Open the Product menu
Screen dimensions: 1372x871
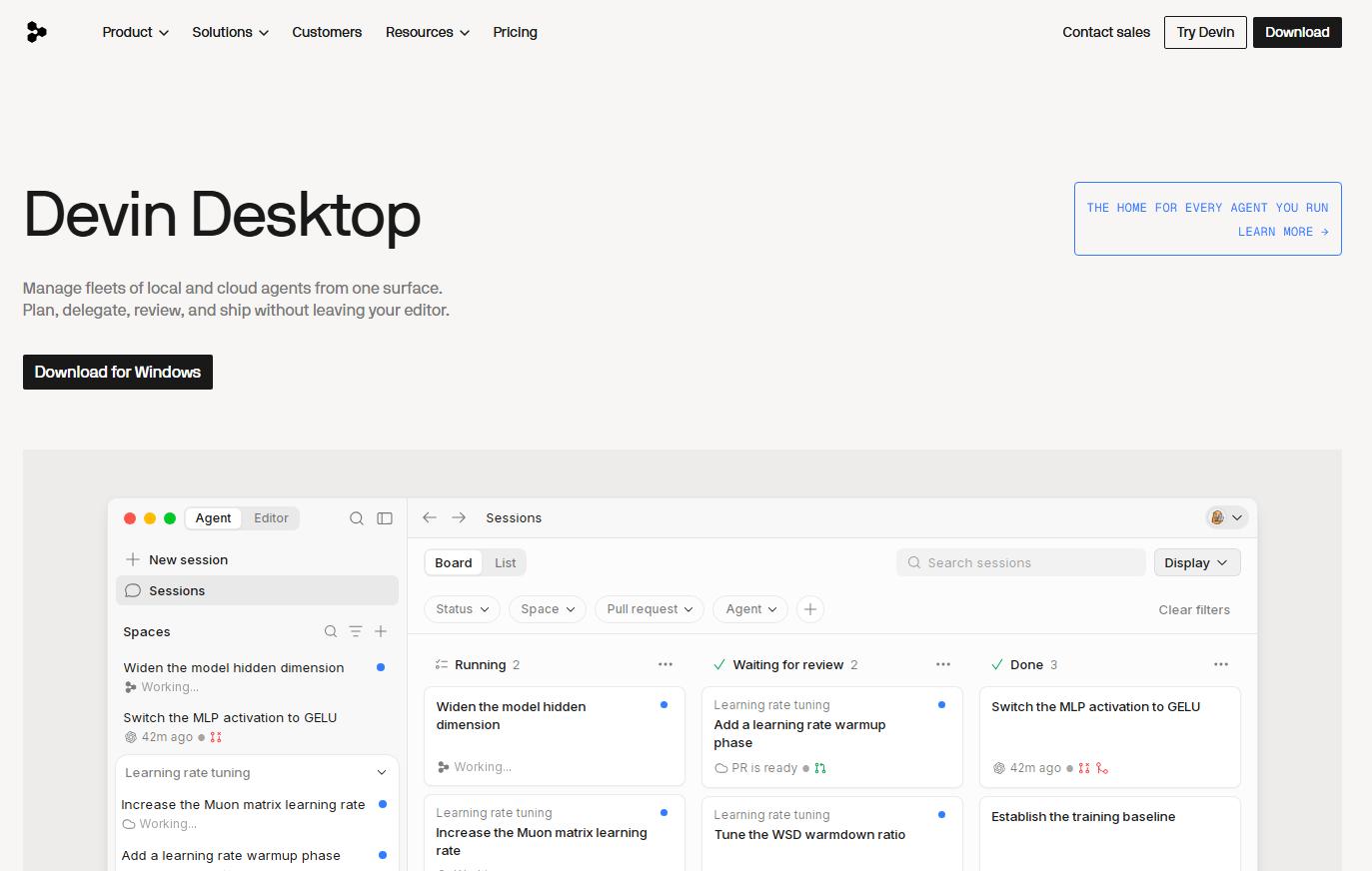click(135, 32)
